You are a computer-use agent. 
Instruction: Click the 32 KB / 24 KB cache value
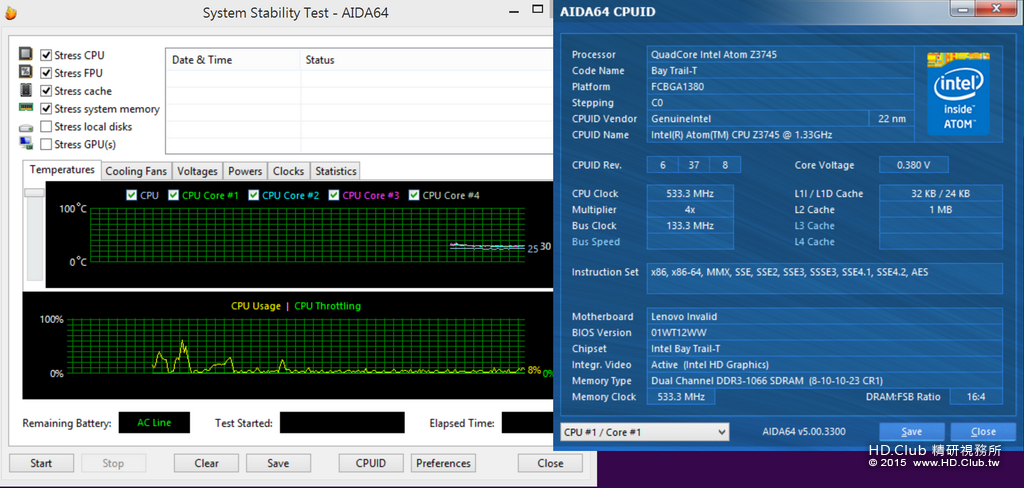pyautogui.click(x=940, y=193)
